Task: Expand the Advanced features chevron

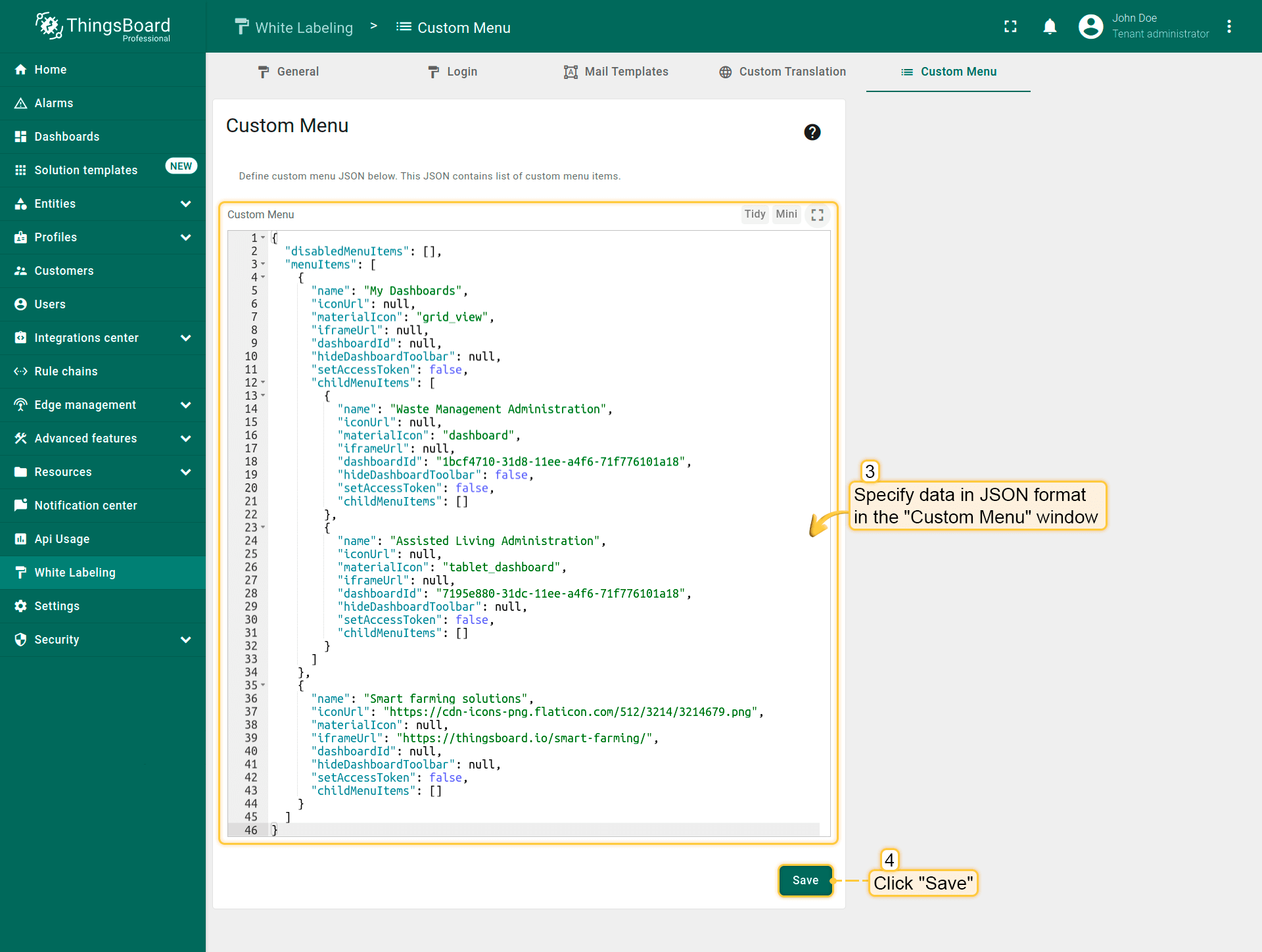Action: point(186,439)
